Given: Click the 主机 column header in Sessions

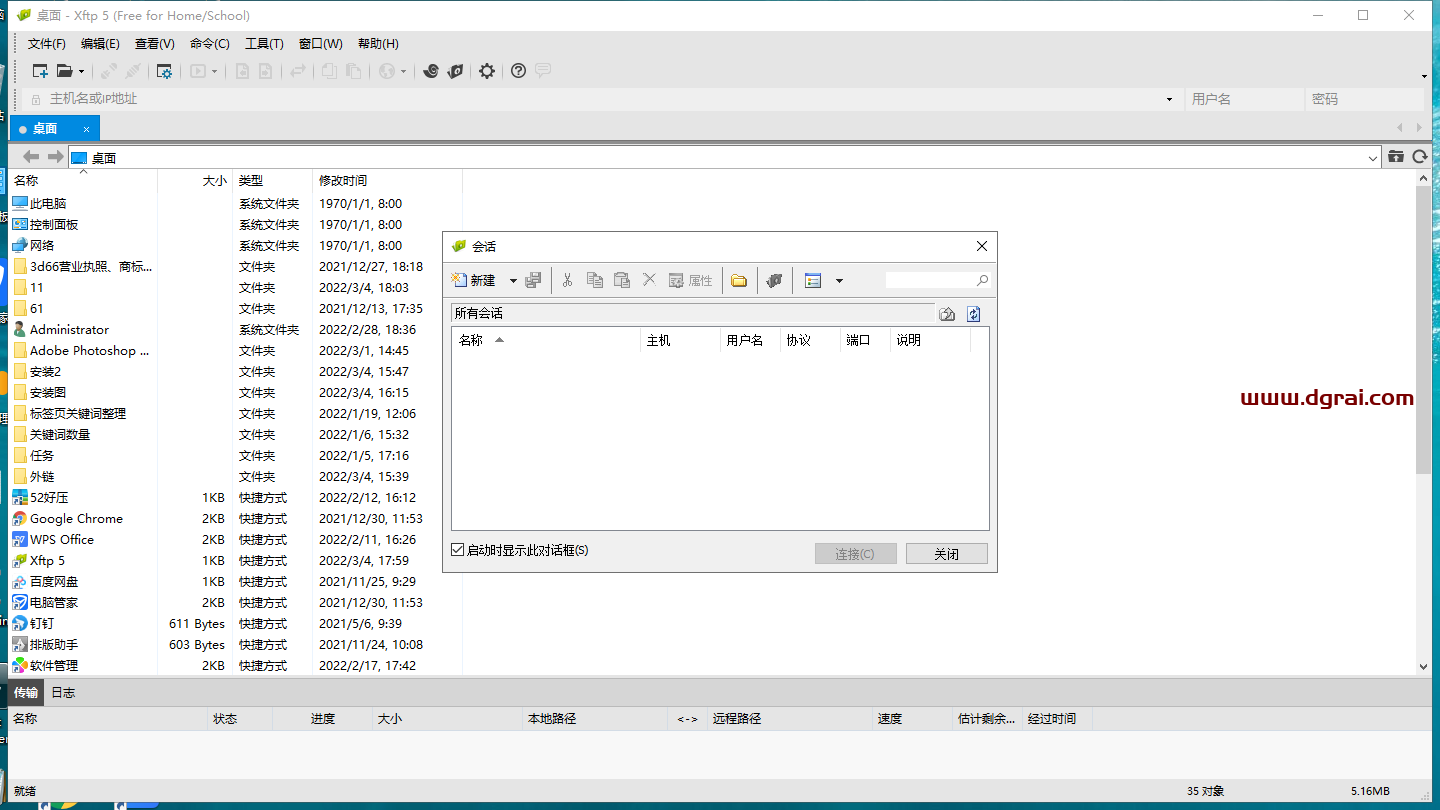Looking at the screenshot, I should click(x=680, y=341).
